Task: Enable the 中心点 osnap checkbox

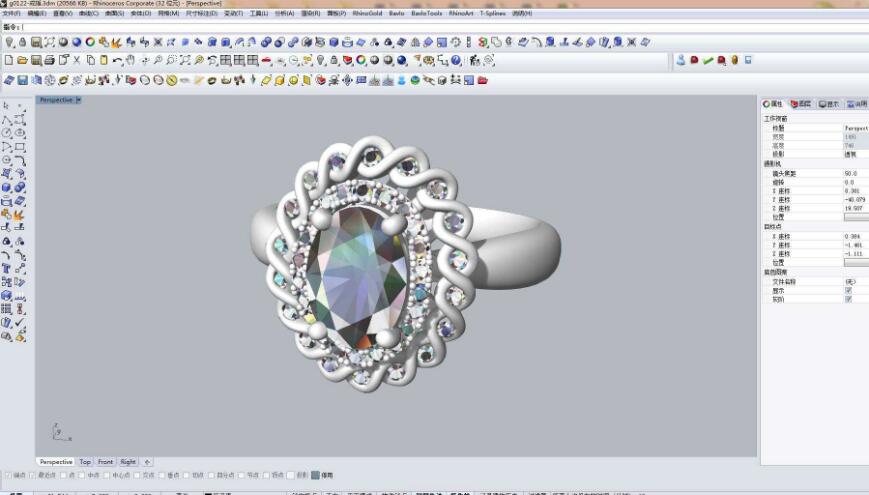Action: [x=106, y=475]
